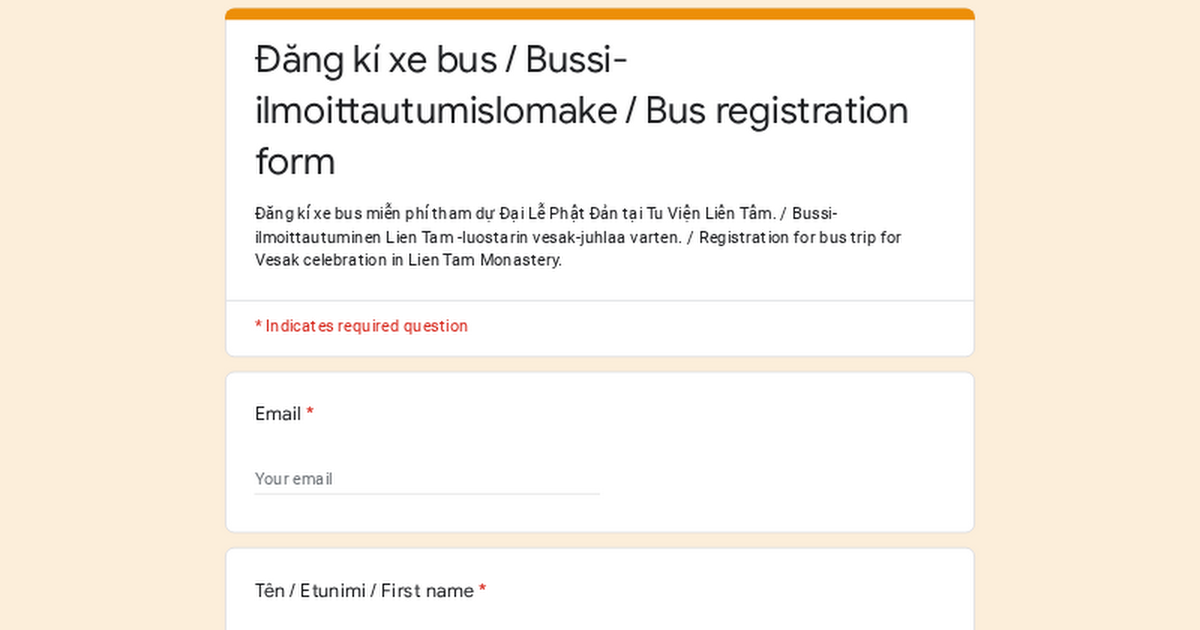Click the '* Indicates required question' notice
The height and width of the screenshot is (630, 1200).
coord(361,326)
